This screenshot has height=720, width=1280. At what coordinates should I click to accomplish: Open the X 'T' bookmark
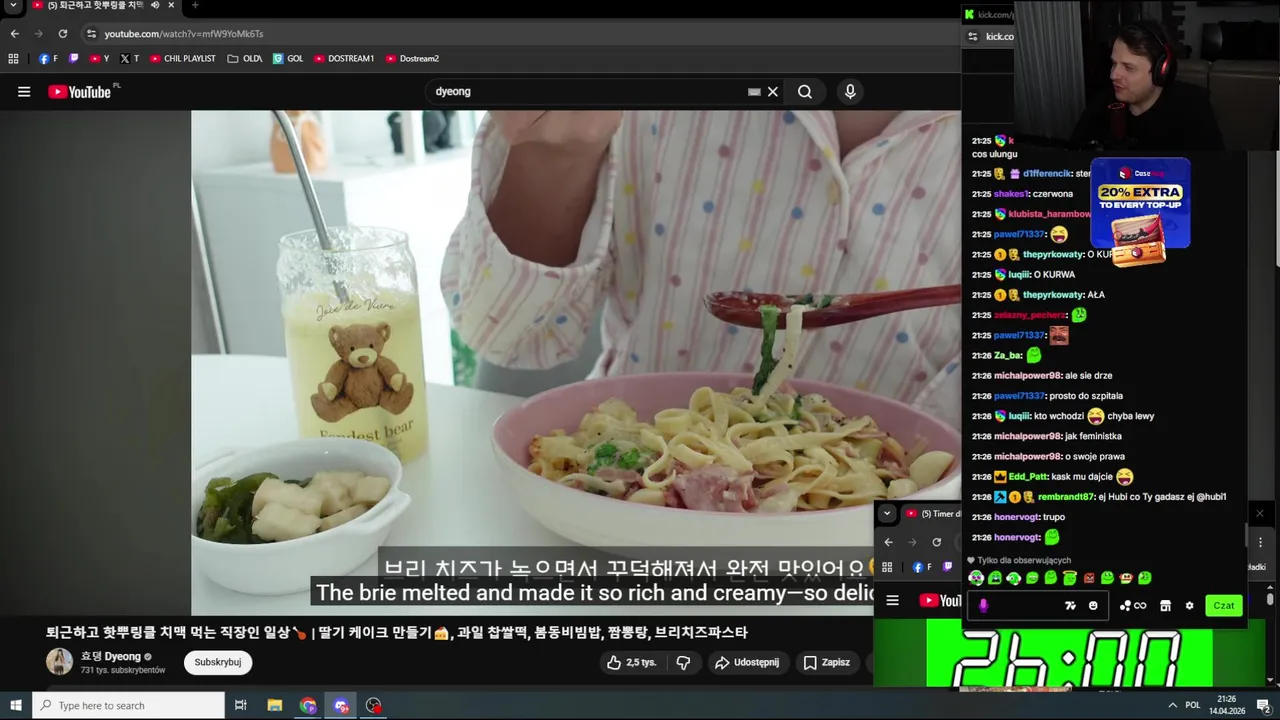click(x=129, y=59)
